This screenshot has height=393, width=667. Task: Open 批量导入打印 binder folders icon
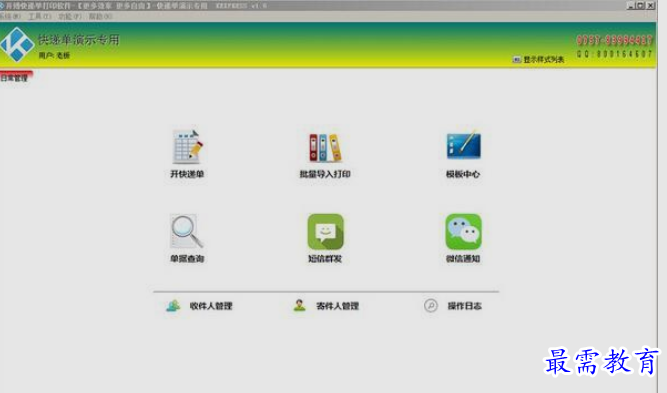coord(325,148)
